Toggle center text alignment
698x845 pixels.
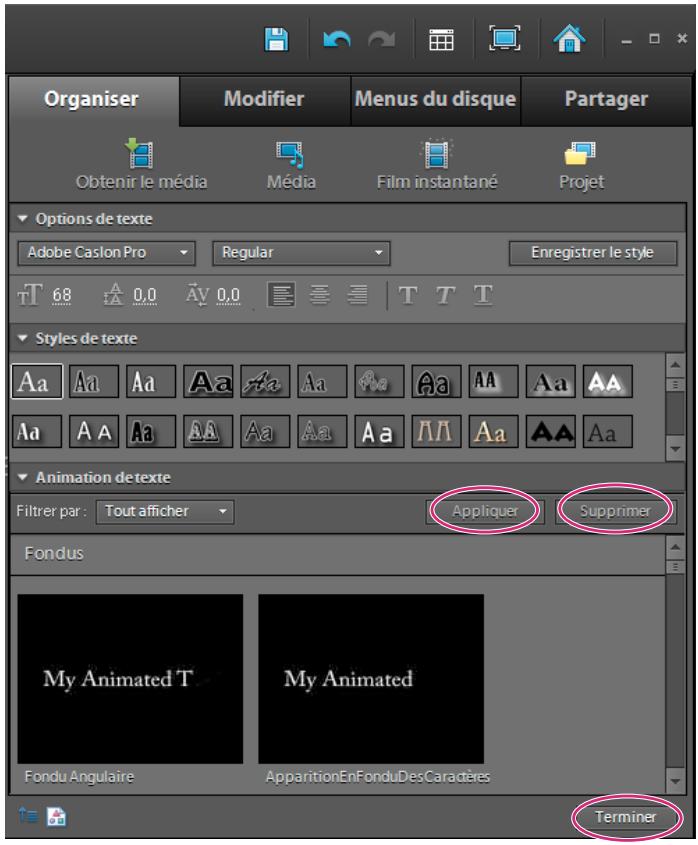click(x=320, y=295)
